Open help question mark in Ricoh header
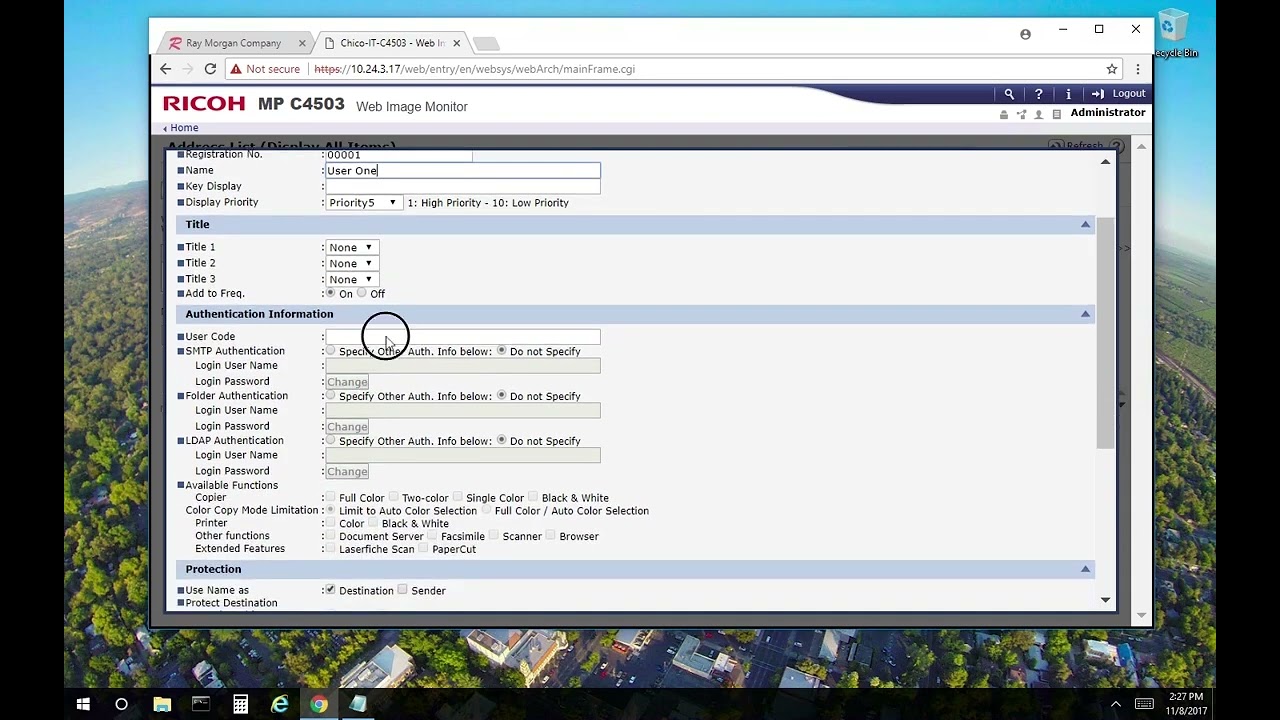 (1038, 94)
